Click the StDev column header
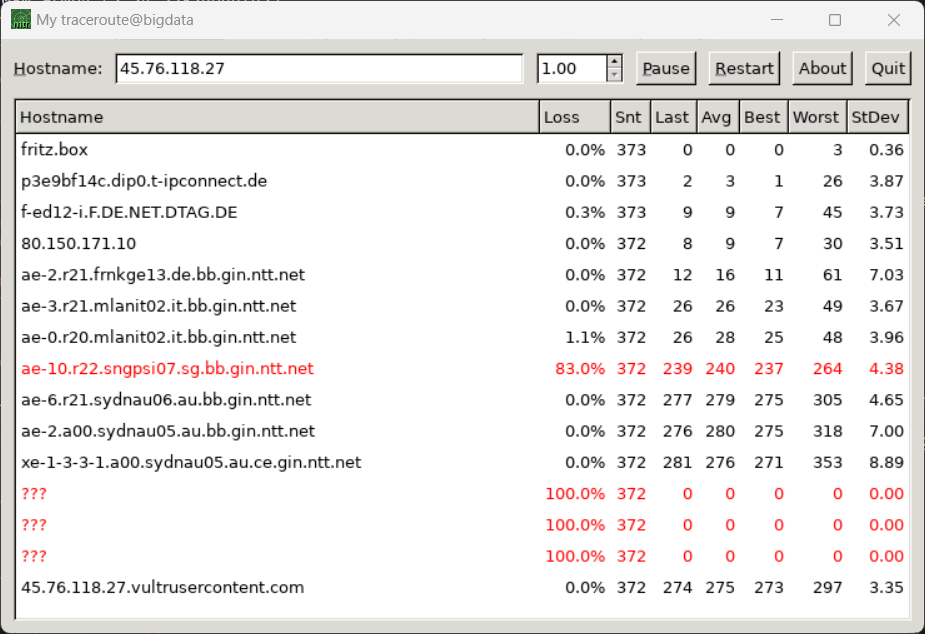Viewport: 925px width, 634px height. tap(877, 117)
